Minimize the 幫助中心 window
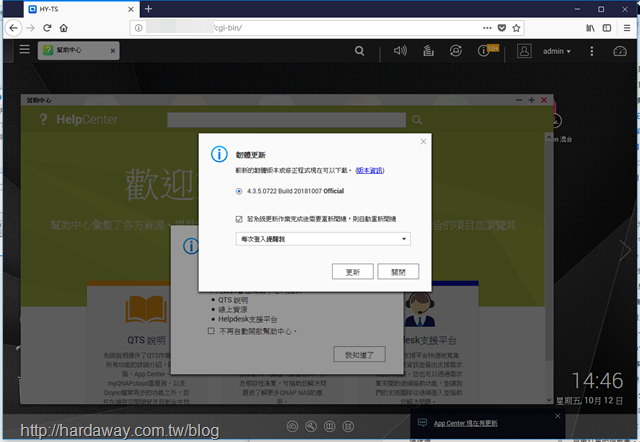 519,100
